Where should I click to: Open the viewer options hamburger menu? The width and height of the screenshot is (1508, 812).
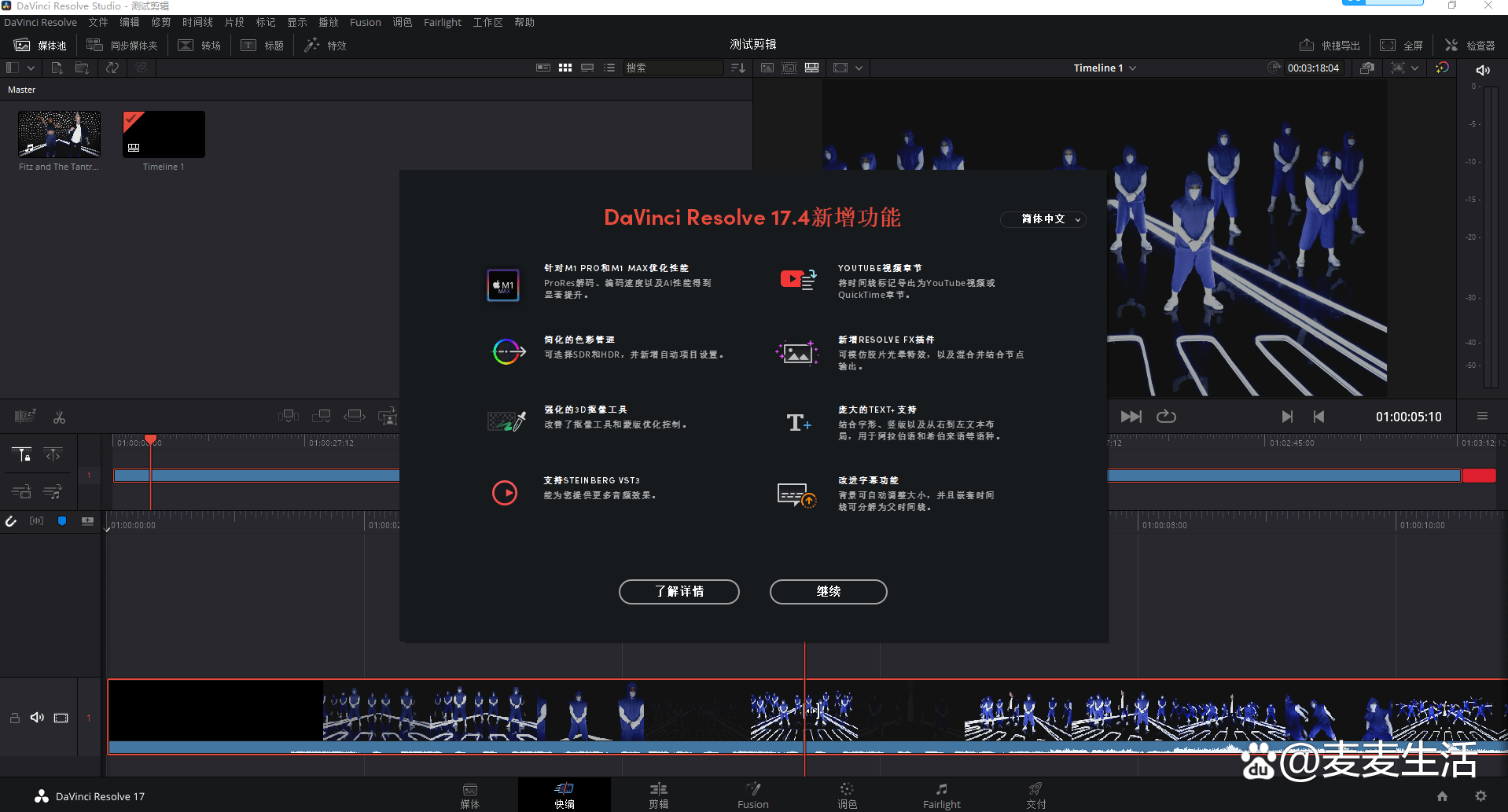point(1482,417)
